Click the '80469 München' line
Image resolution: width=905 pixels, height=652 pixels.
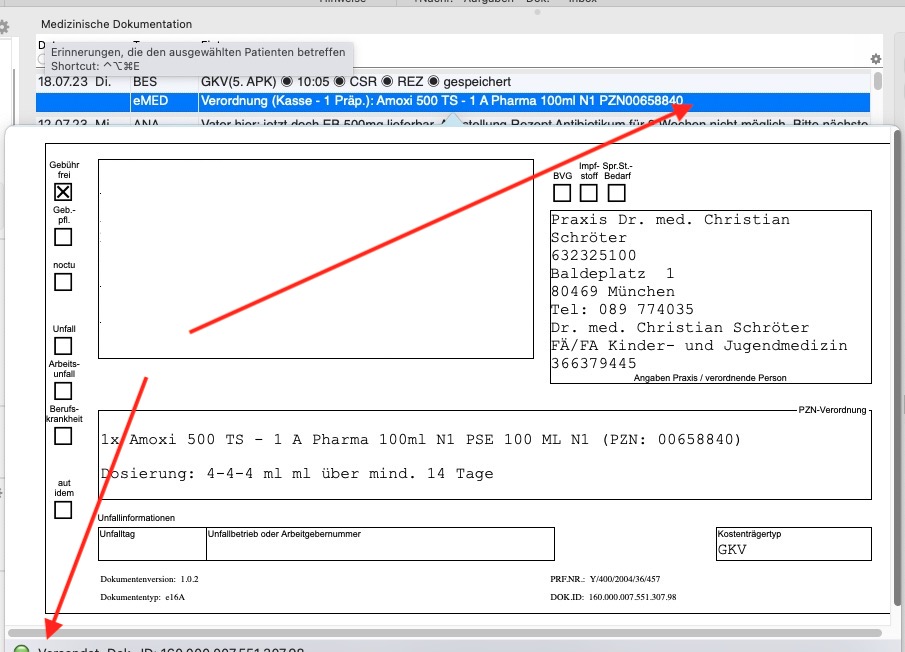[x=613, y=291]
